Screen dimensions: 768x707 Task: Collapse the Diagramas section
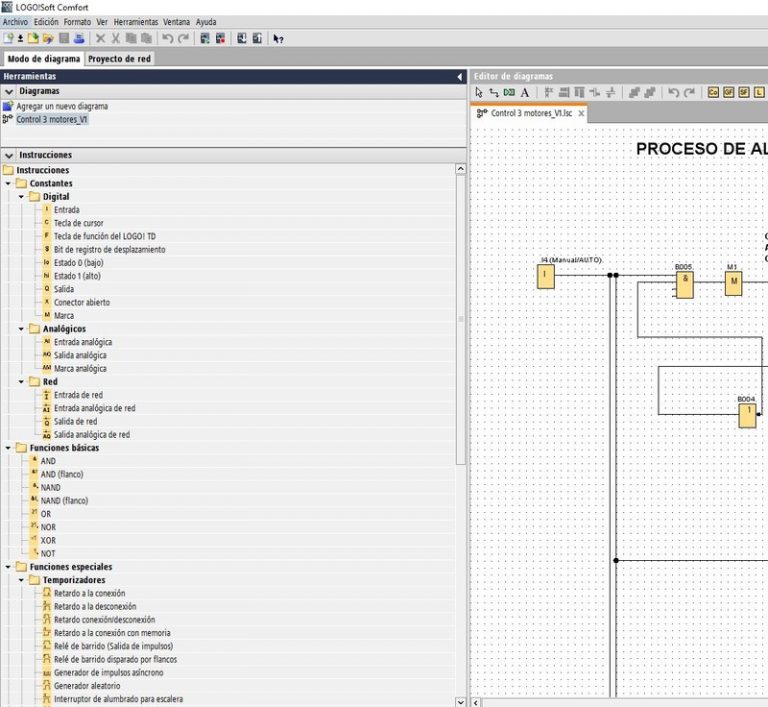tap(9, 91)
